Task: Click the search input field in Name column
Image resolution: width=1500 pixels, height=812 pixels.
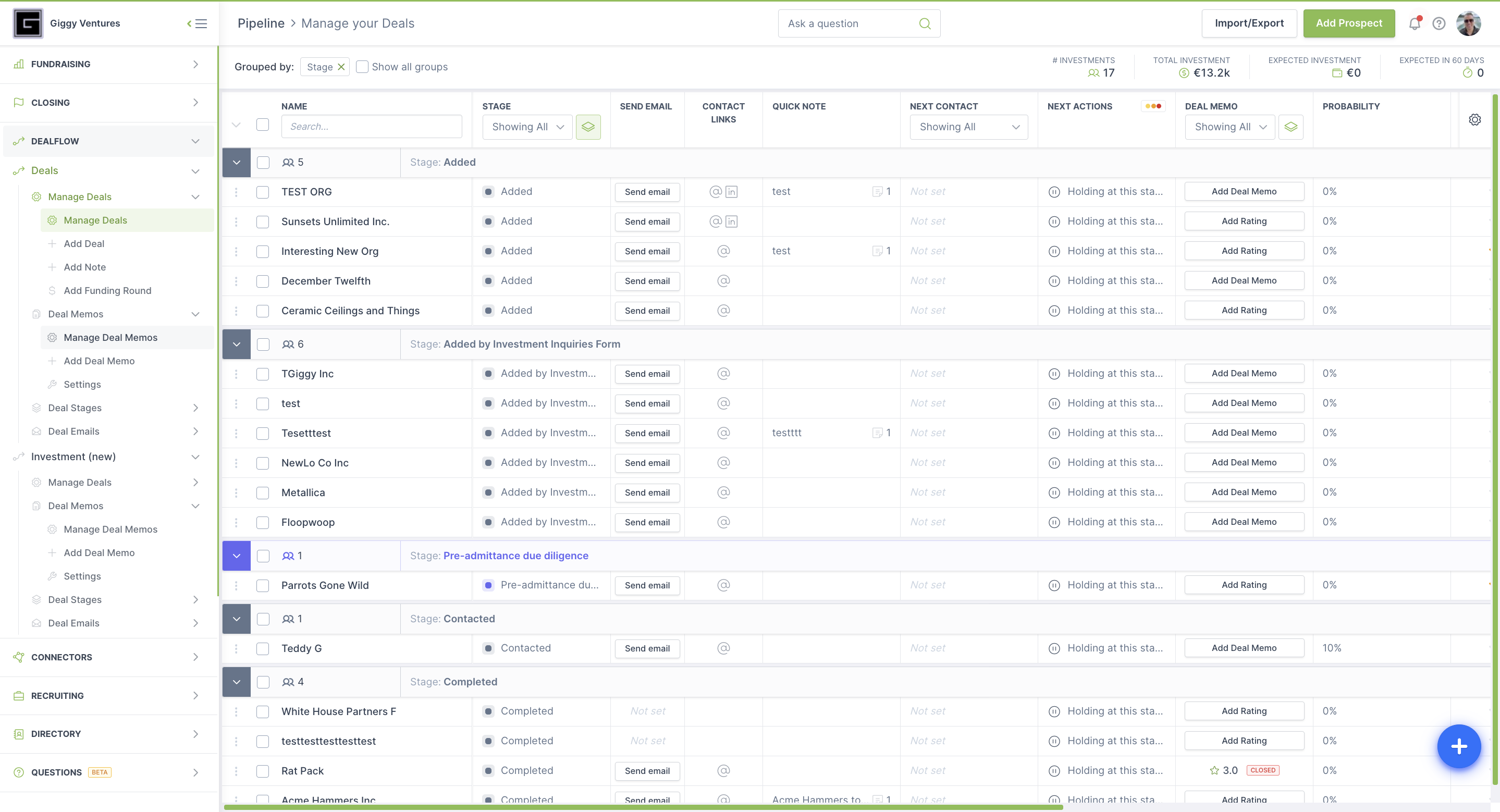Action: click(370, 126)
